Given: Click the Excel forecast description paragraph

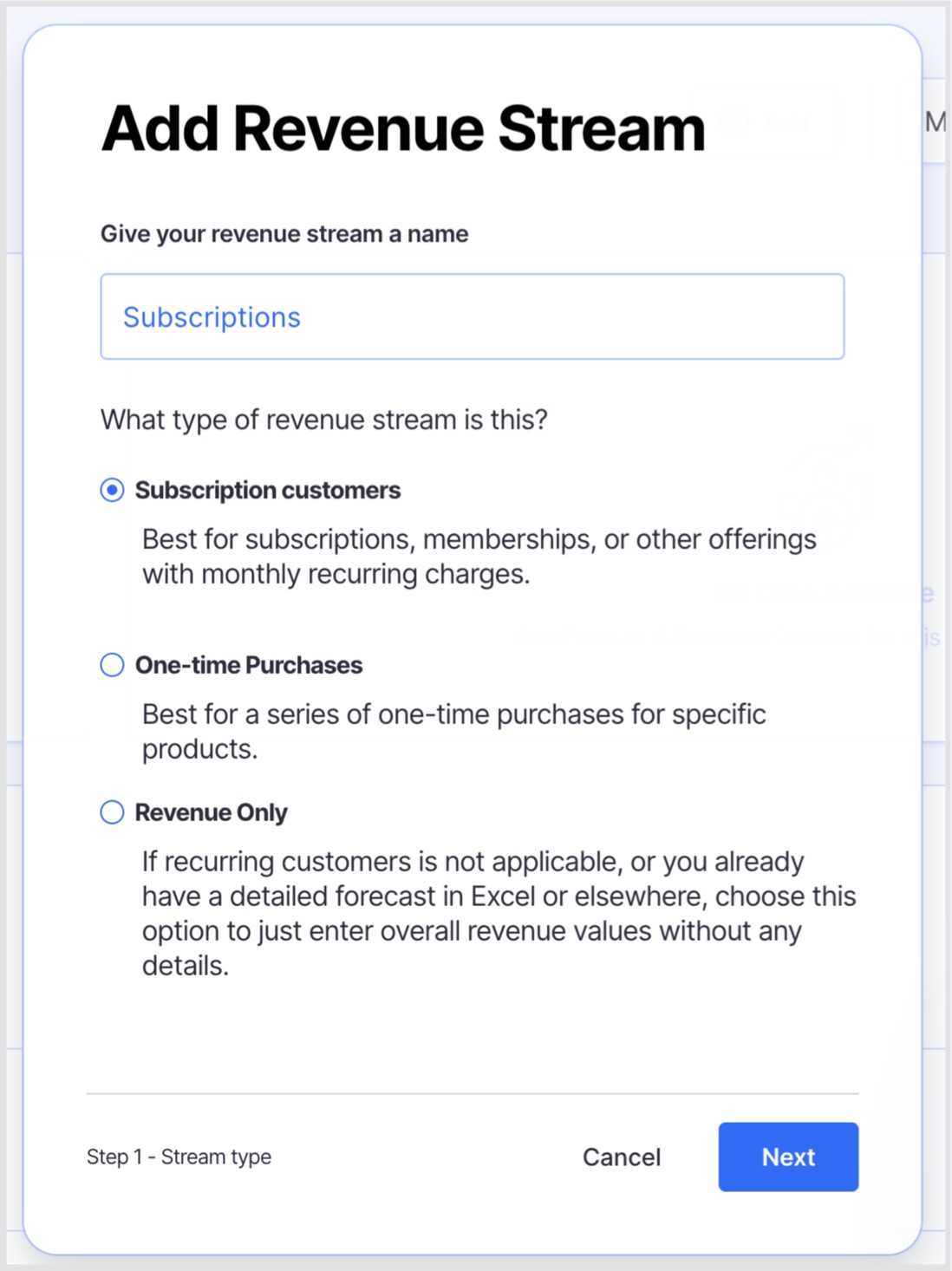Looking at the screenshot, I should pyautogui.click(x=498, y=913).
